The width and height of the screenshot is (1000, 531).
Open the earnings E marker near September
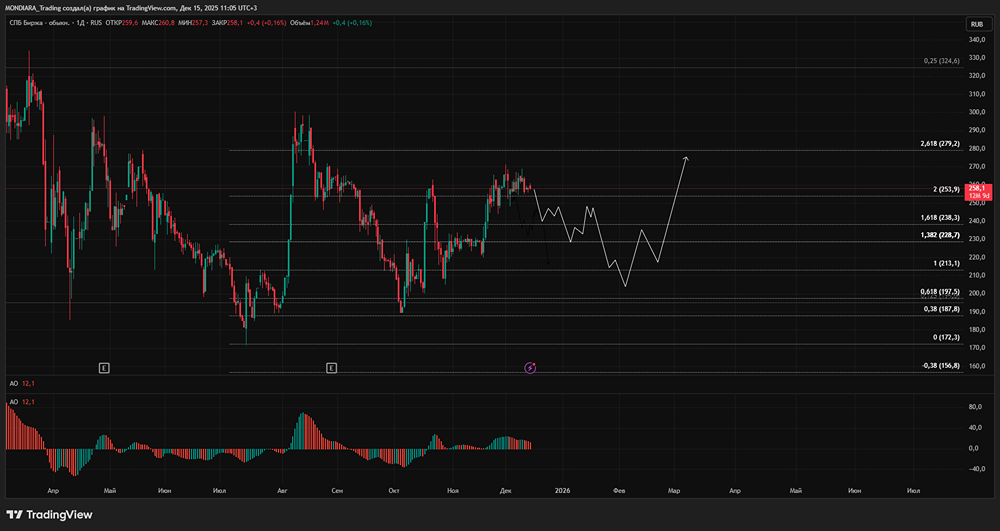[x=331, y=368]
